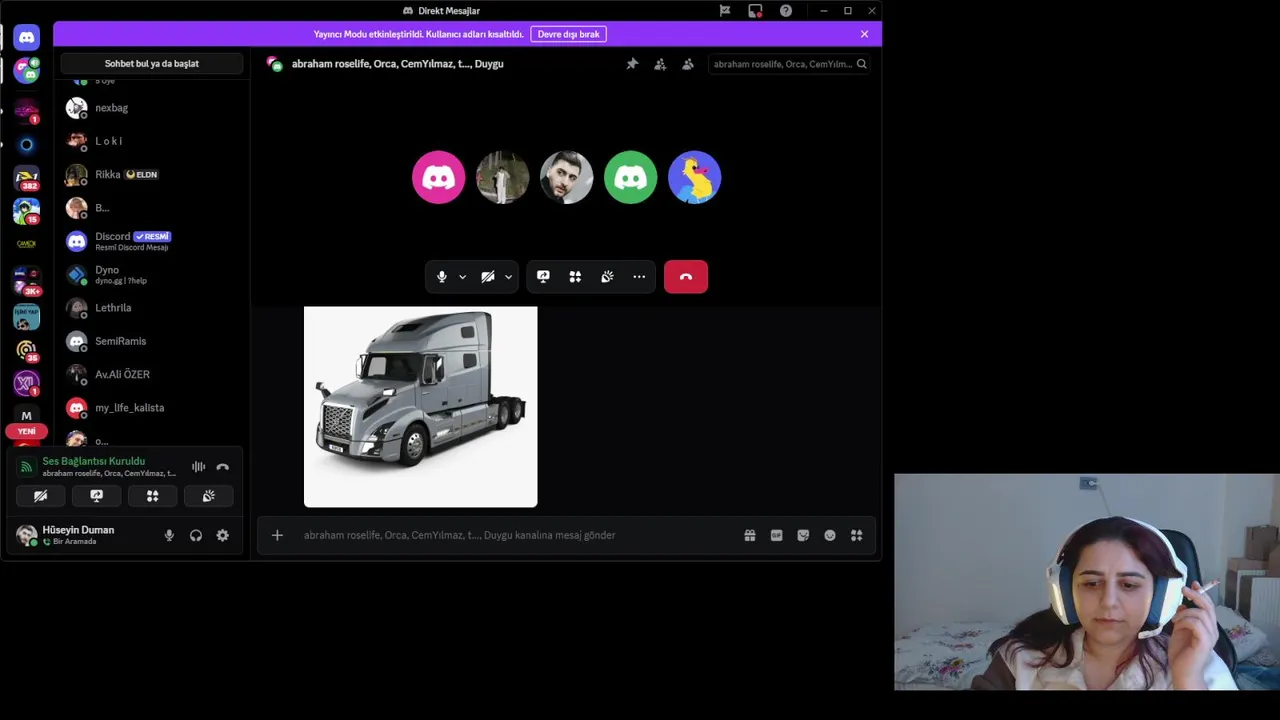
Task: Open server with 382 notification badge
Action: point(27,178)
